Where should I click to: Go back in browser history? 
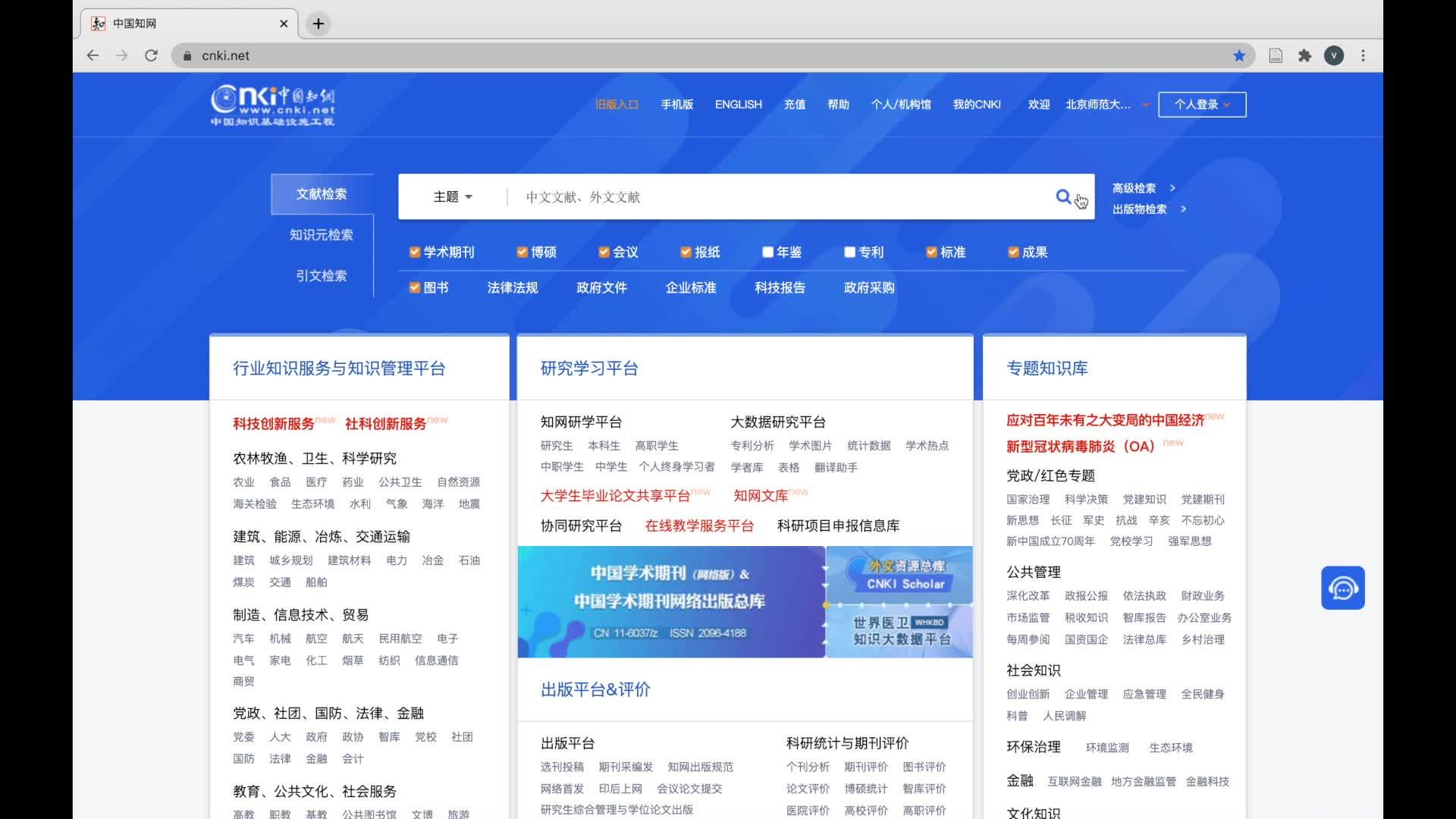click(x=93, y=55)
